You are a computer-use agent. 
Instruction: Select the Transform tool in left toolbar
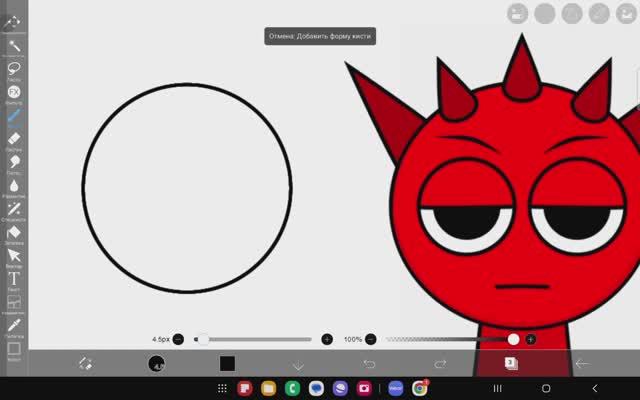click(x=12, y=22)
